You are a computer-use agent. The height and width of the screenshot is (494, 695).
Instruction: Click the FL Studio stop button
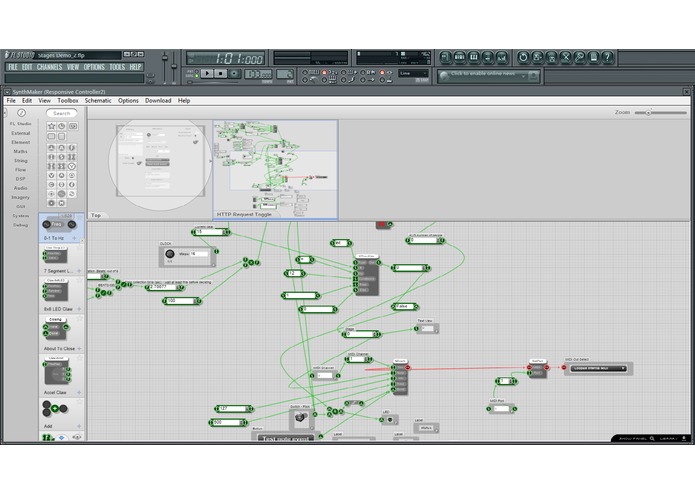220,74
